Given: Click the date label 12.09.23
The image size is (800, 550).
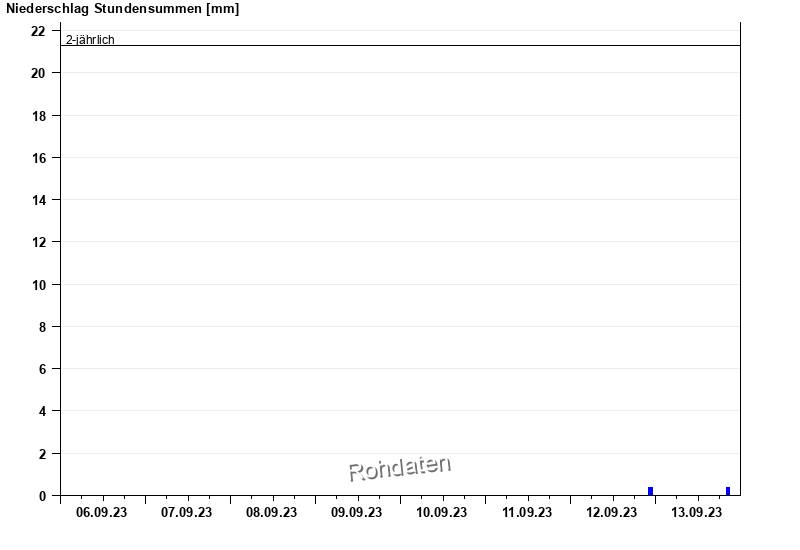Looking at the screenshot, I should 612,512.
